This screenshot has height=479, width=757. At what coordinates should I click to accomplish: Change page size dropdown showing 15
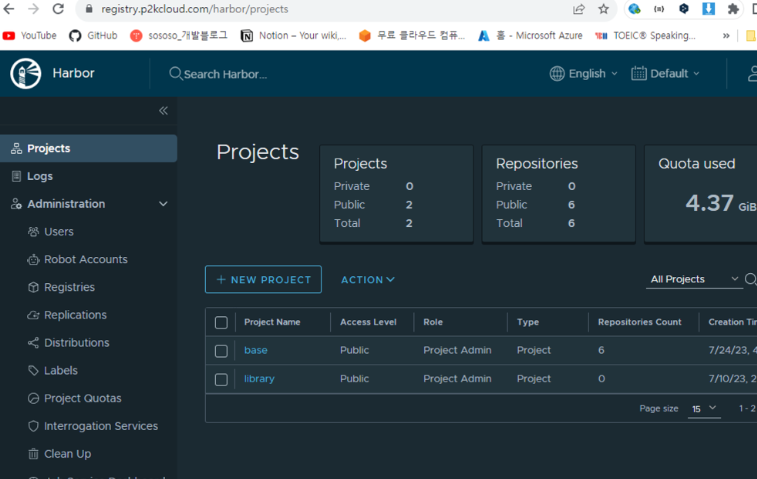pos(704,409)
